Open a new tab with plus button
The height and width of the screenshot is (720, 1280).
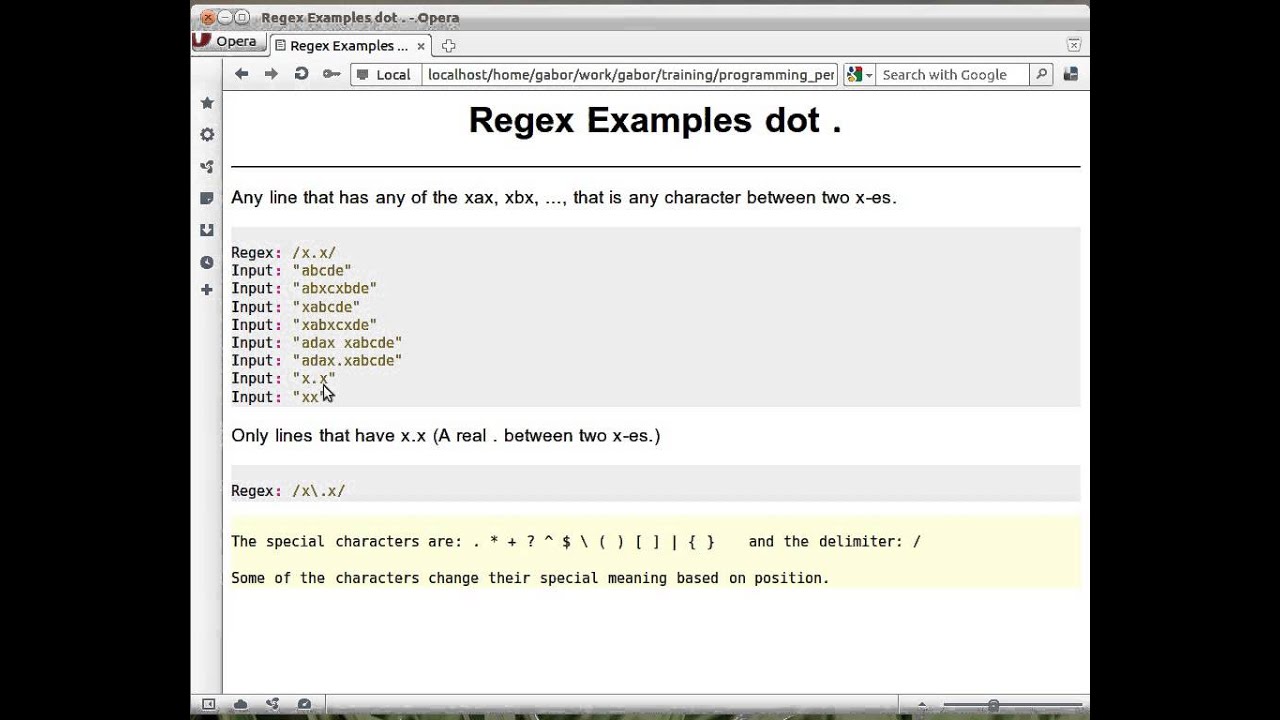tap(448, 46)
